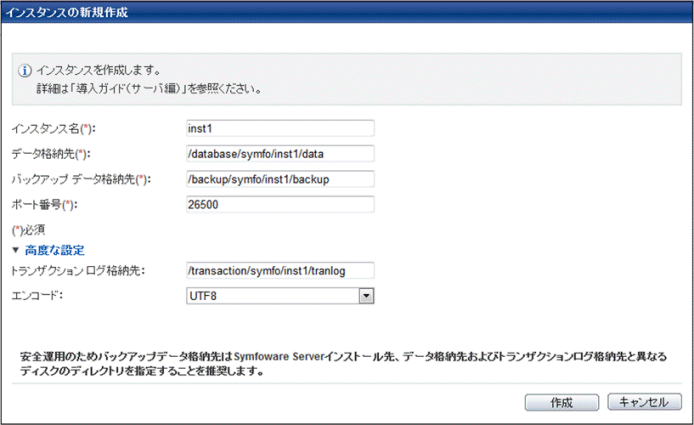The image size is (694, 425).
Task: Click the info icon beside インスタンスを作成します
Action: coord(25,71)
